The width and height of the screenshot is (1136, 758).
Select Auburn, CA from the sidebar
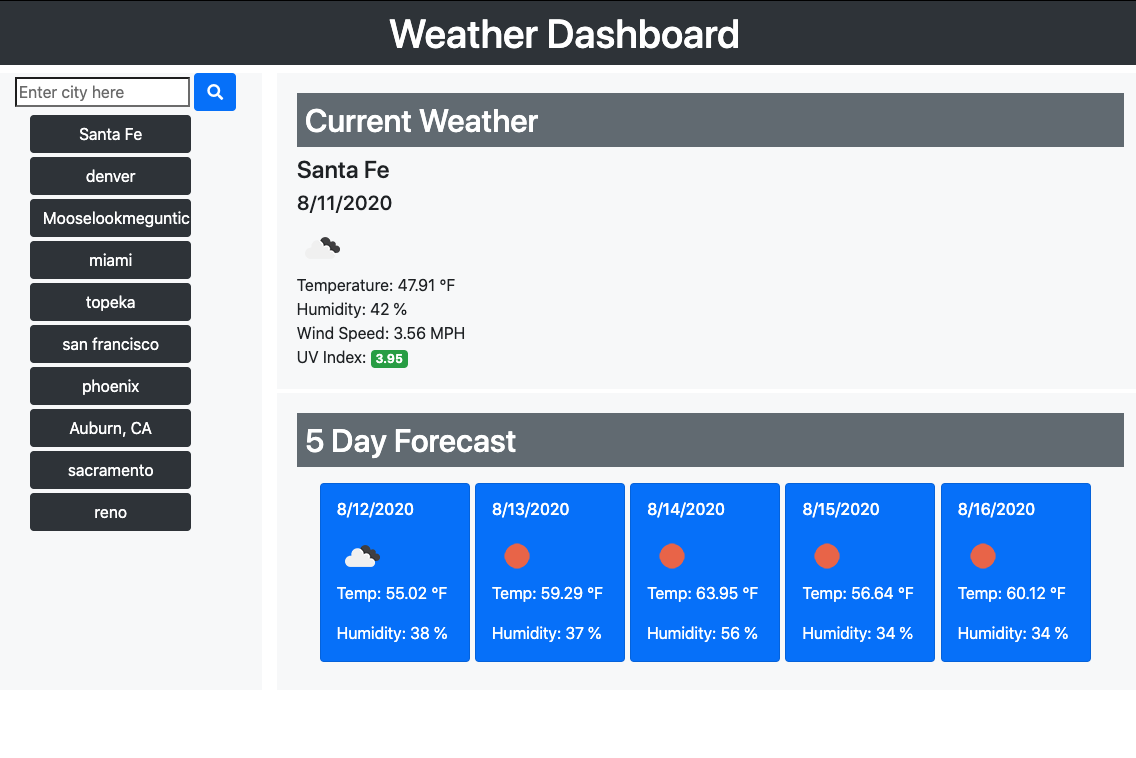point(110,428)
